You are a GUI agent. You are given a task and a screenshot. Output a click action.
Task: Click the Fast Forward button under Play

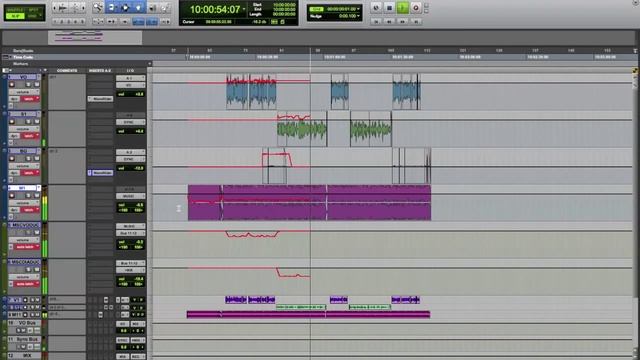[402, 21]
